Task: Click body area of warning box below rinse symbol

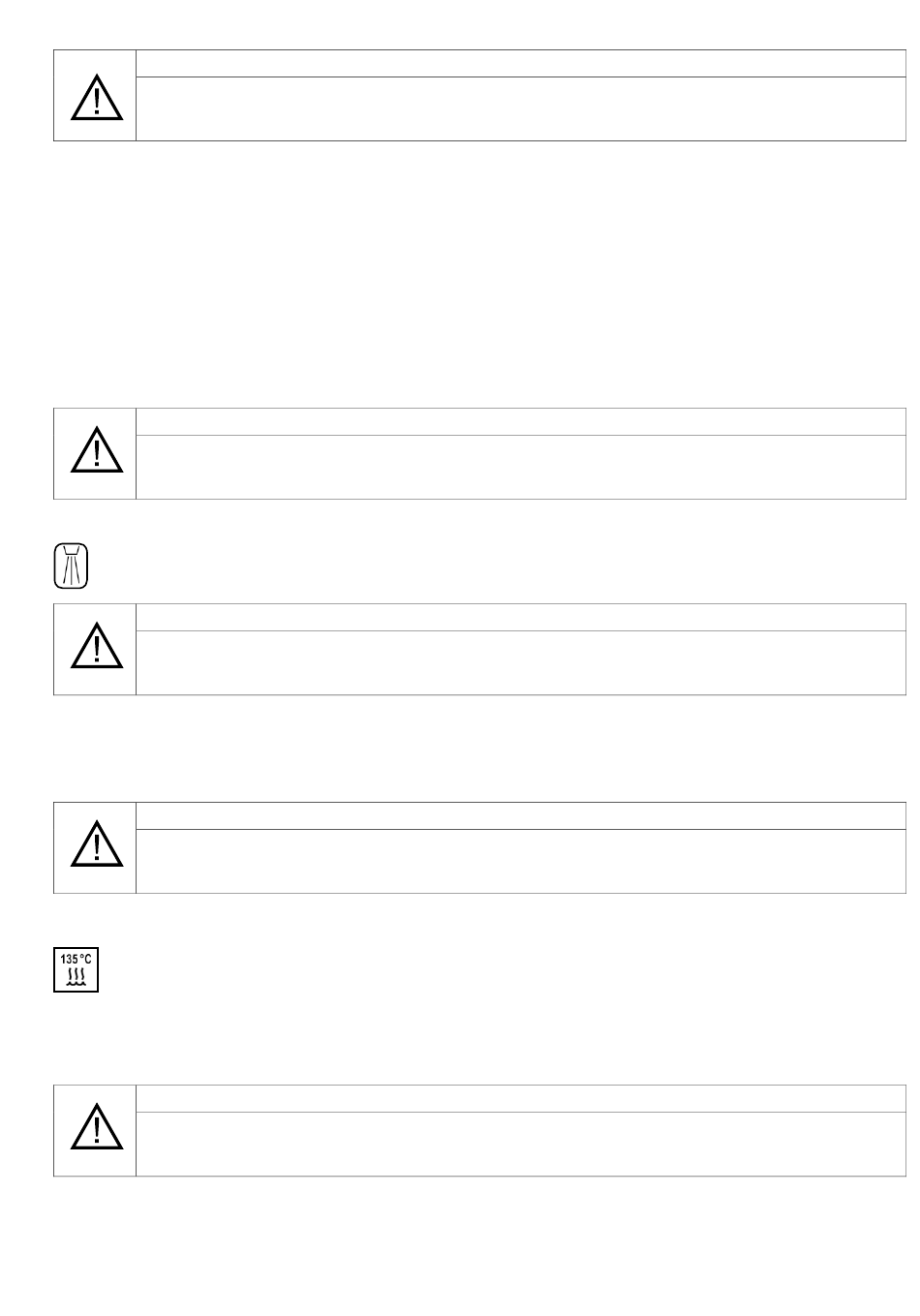Action: pyautogui.click(x=521, y=662)
